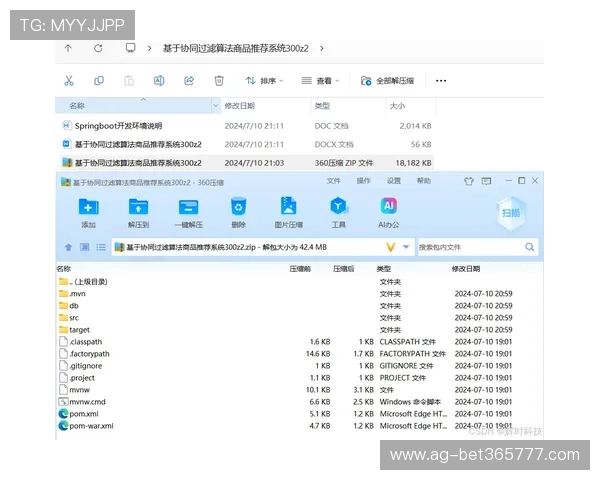600x480 pixels.
Task: Select the target folder
Action: (74, 330)
